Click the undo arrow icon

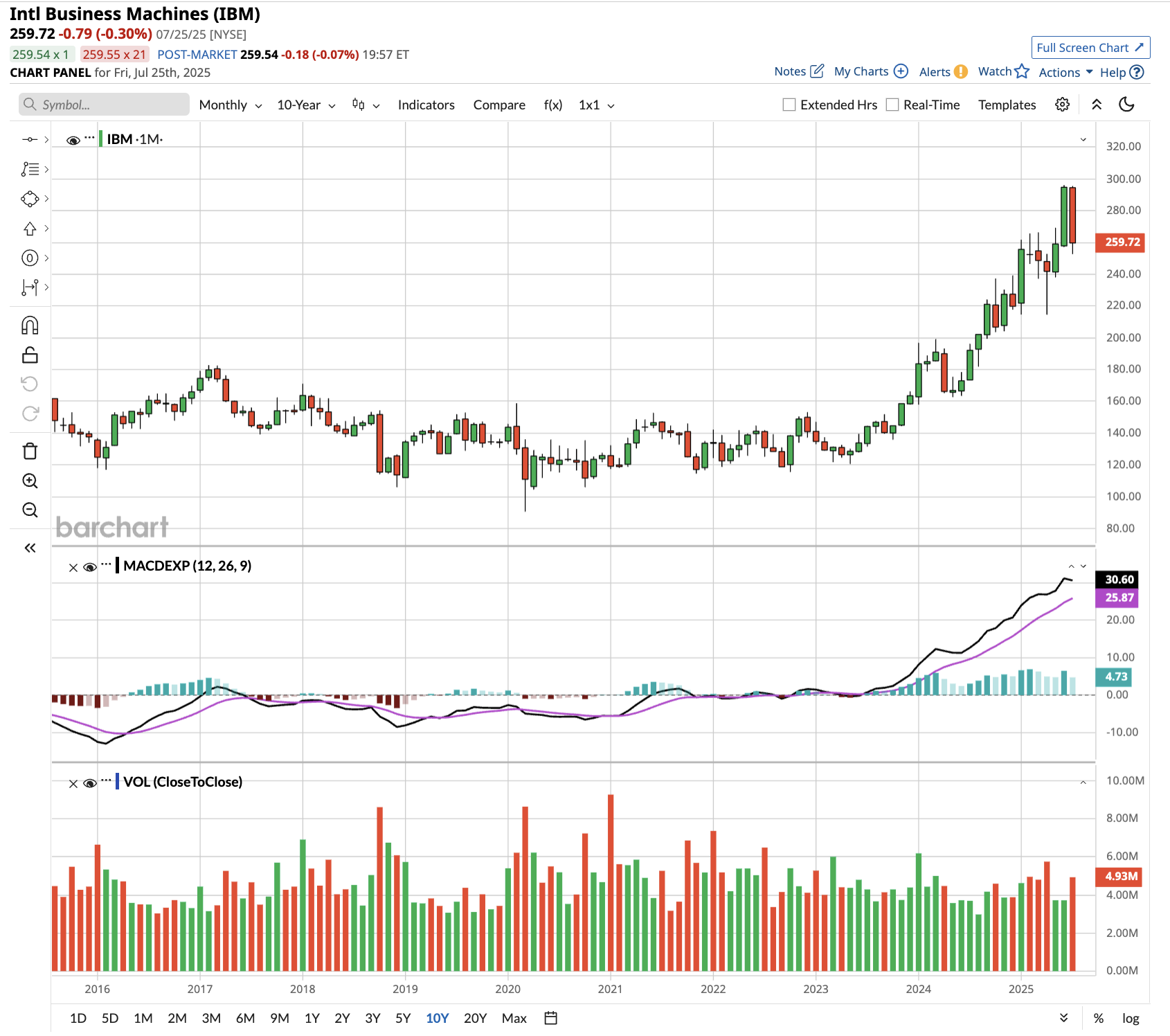coord(30,384)
